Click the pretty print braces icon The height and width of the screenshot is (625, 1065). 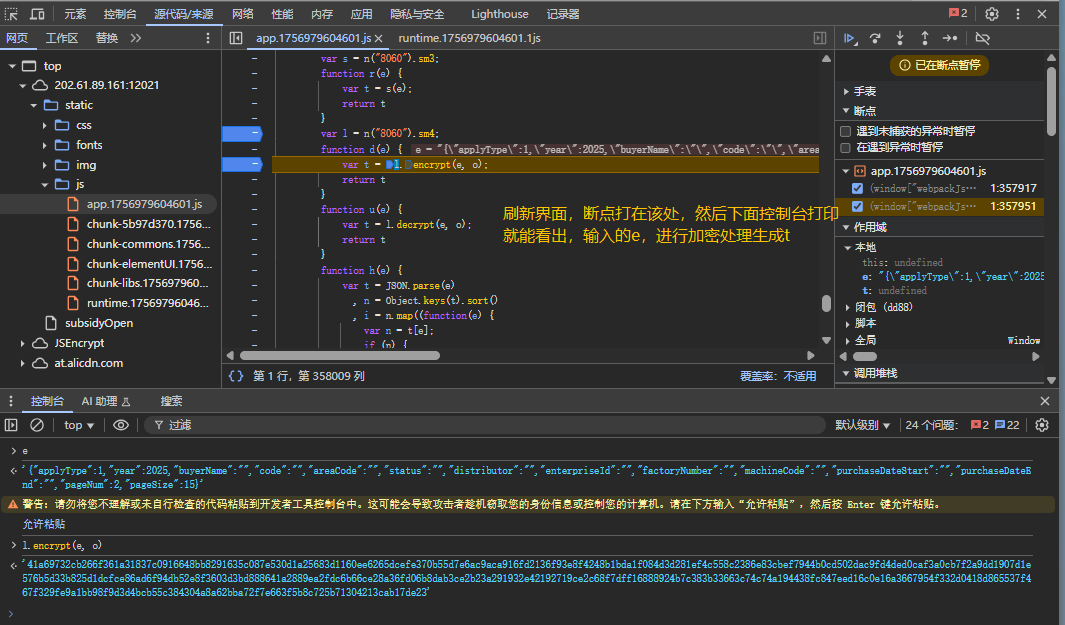[x=236, y=376]
